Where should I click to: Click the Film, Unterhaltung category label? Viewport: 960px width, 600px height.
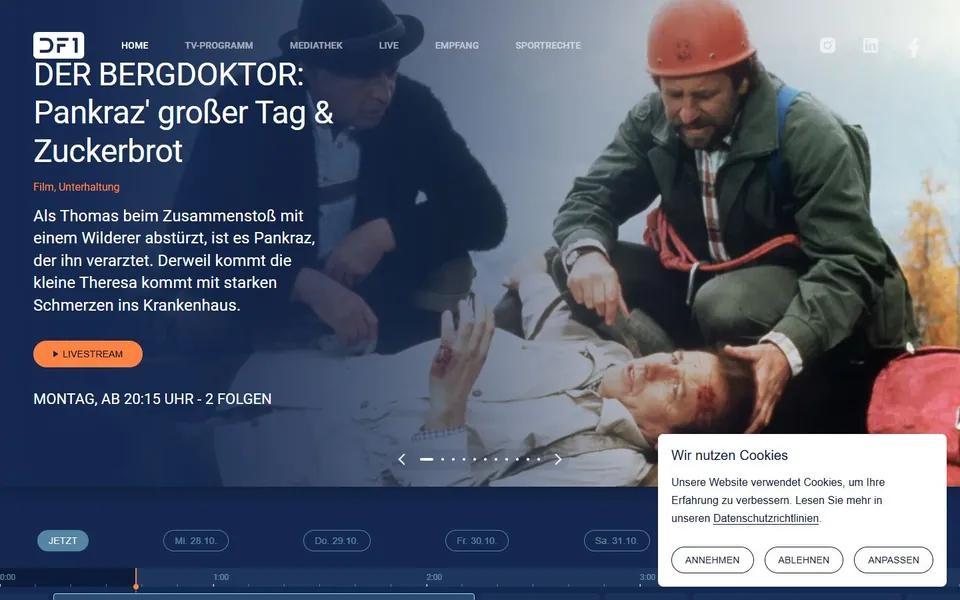77,187
